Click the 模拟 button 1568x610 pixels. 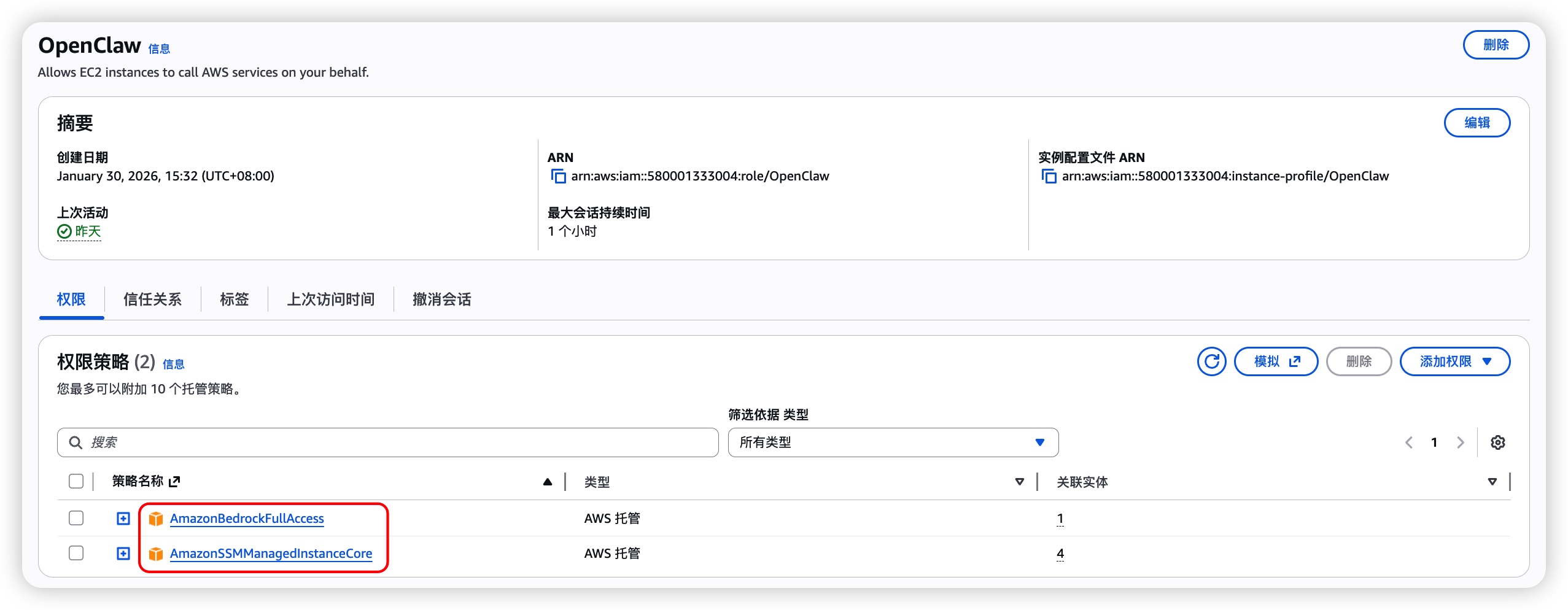pyautogui.click(x=1276, y=361)
